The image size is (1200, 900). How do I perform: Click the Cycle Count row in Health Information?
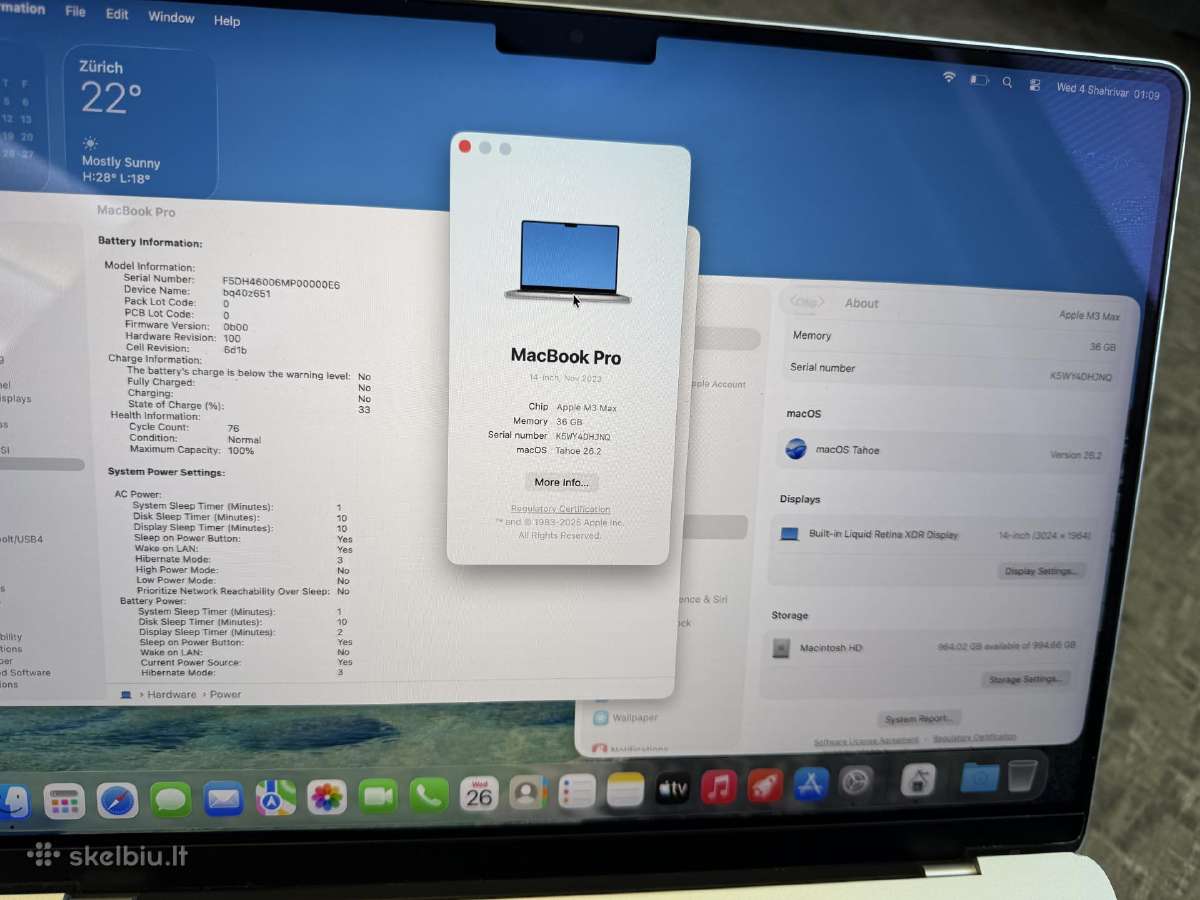(x=185, y=427)
